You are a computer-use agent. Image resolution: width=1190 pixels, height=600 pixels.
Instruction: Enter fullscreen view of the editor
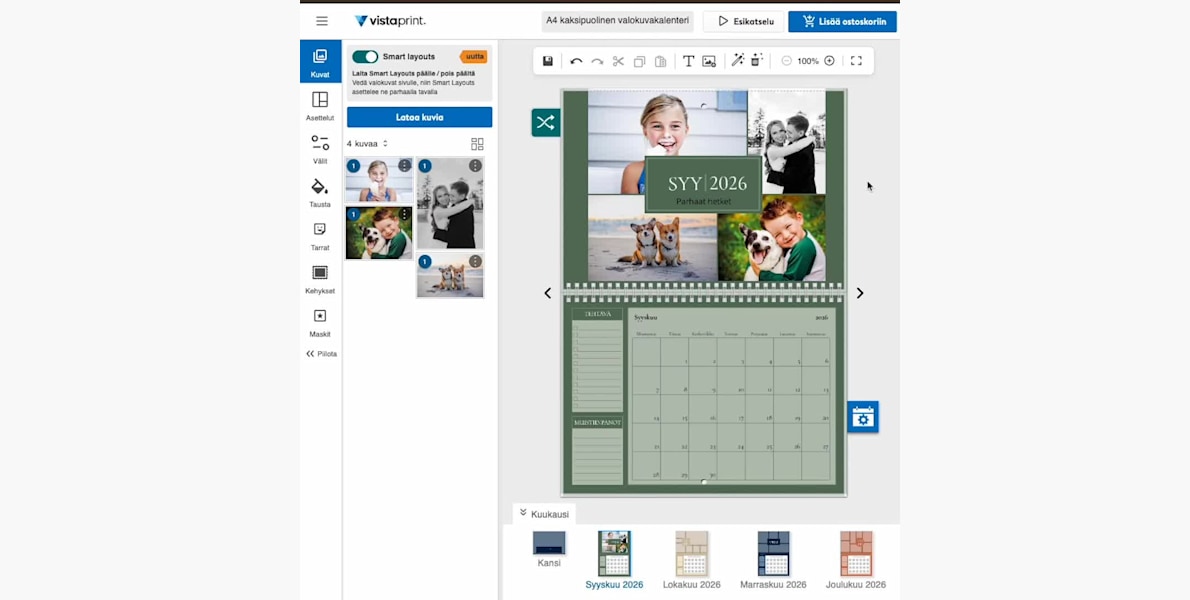(856, 61)
